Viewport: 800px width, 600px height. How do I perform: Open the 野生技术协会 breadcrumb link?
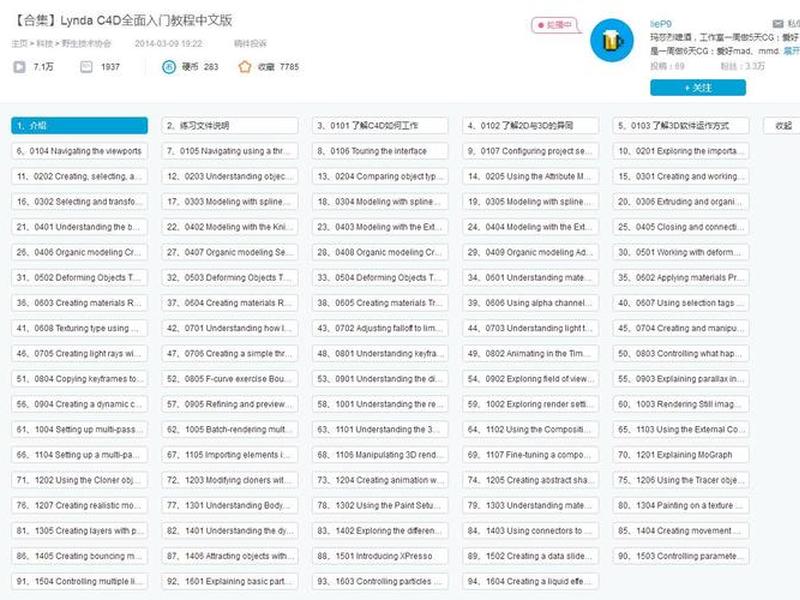click(86, 44)
